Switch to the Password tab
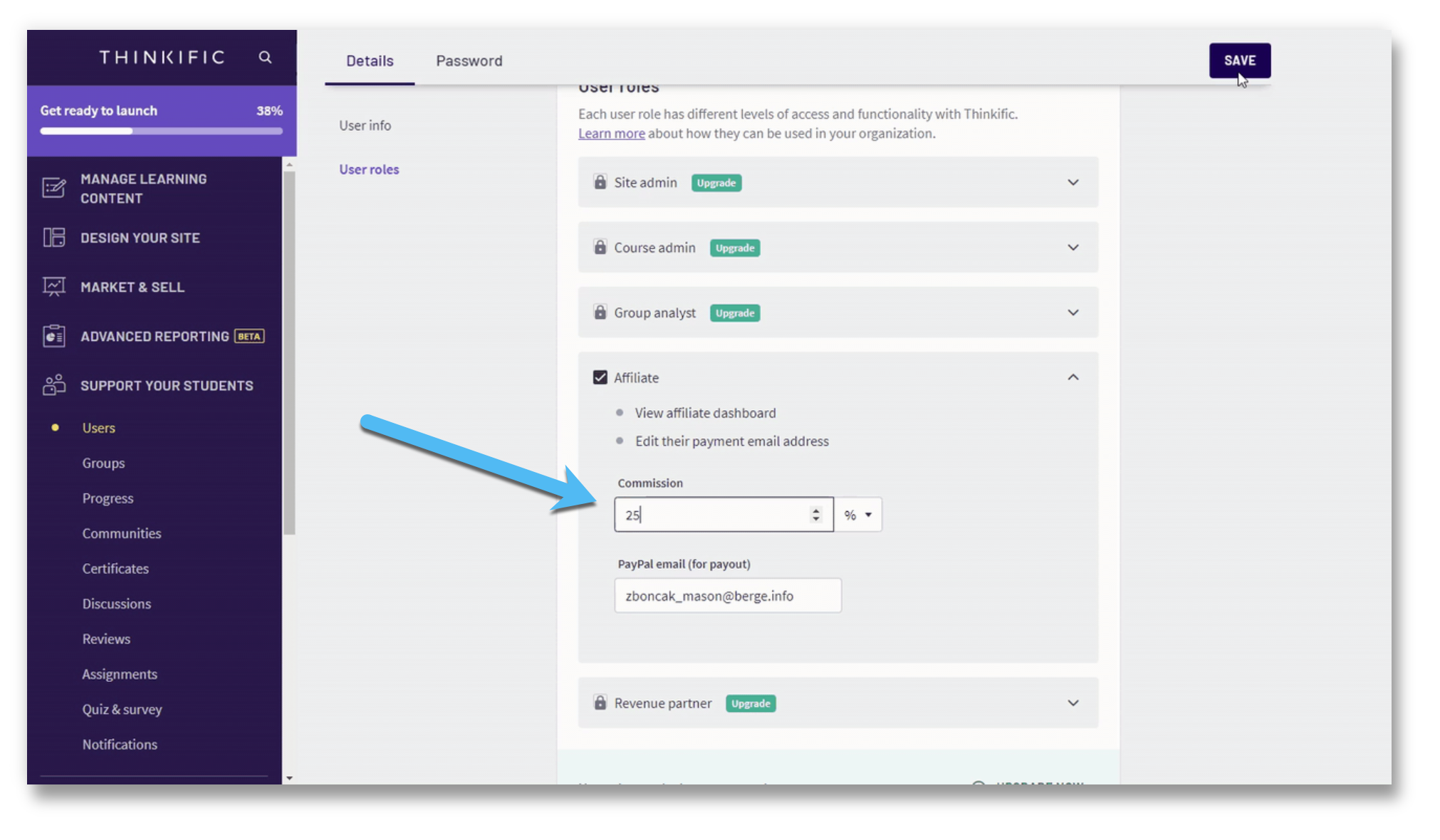Viewport: 1440px width, 840px height. [x=469, y=60]
